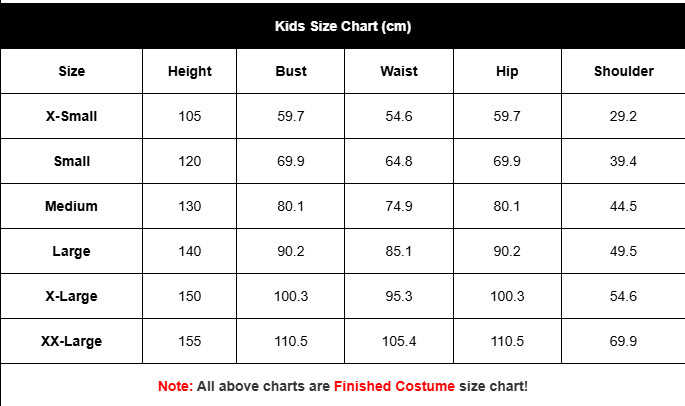
Task: Select the Bust column header
Action: pos(291,71)
